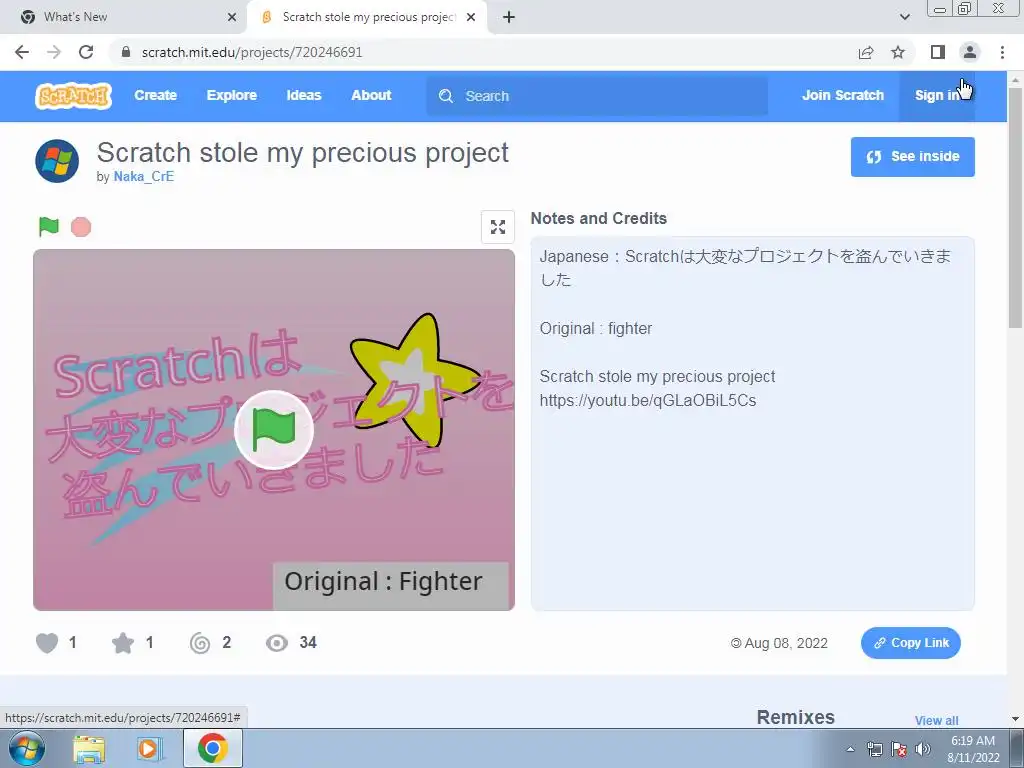This screenshot has height=768, width=1024.
Task: Open the Chrome three-dot menu
Action: 1002,52
